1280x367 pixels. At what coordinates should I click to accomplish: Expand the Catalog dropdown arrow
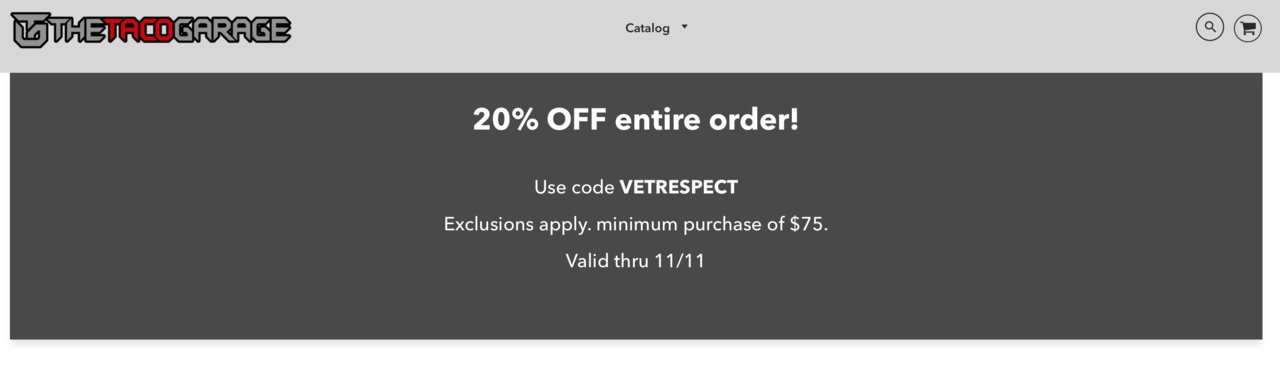click(x=685, y=27)
